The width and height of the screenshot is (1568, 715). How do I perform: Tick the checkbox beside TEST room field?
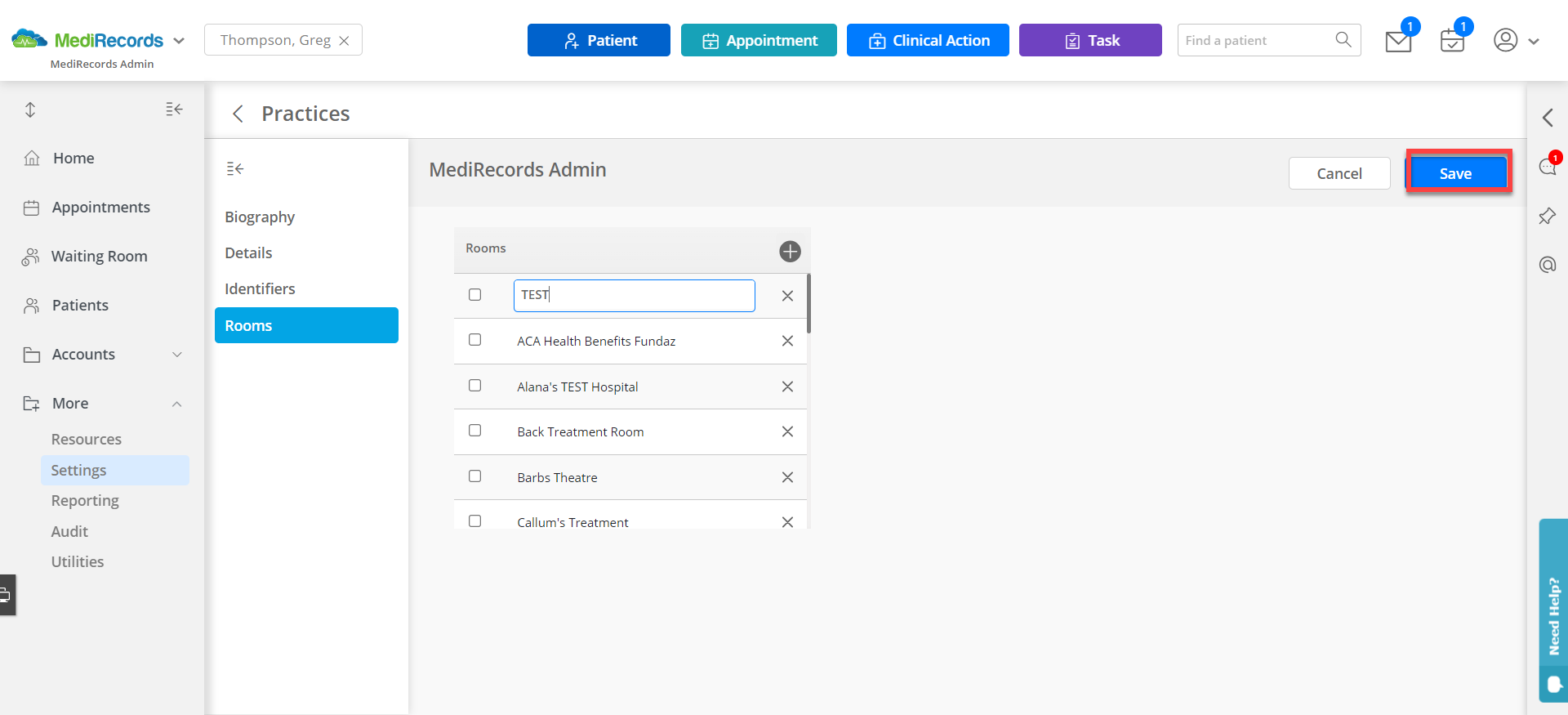[x=474, y=294]
